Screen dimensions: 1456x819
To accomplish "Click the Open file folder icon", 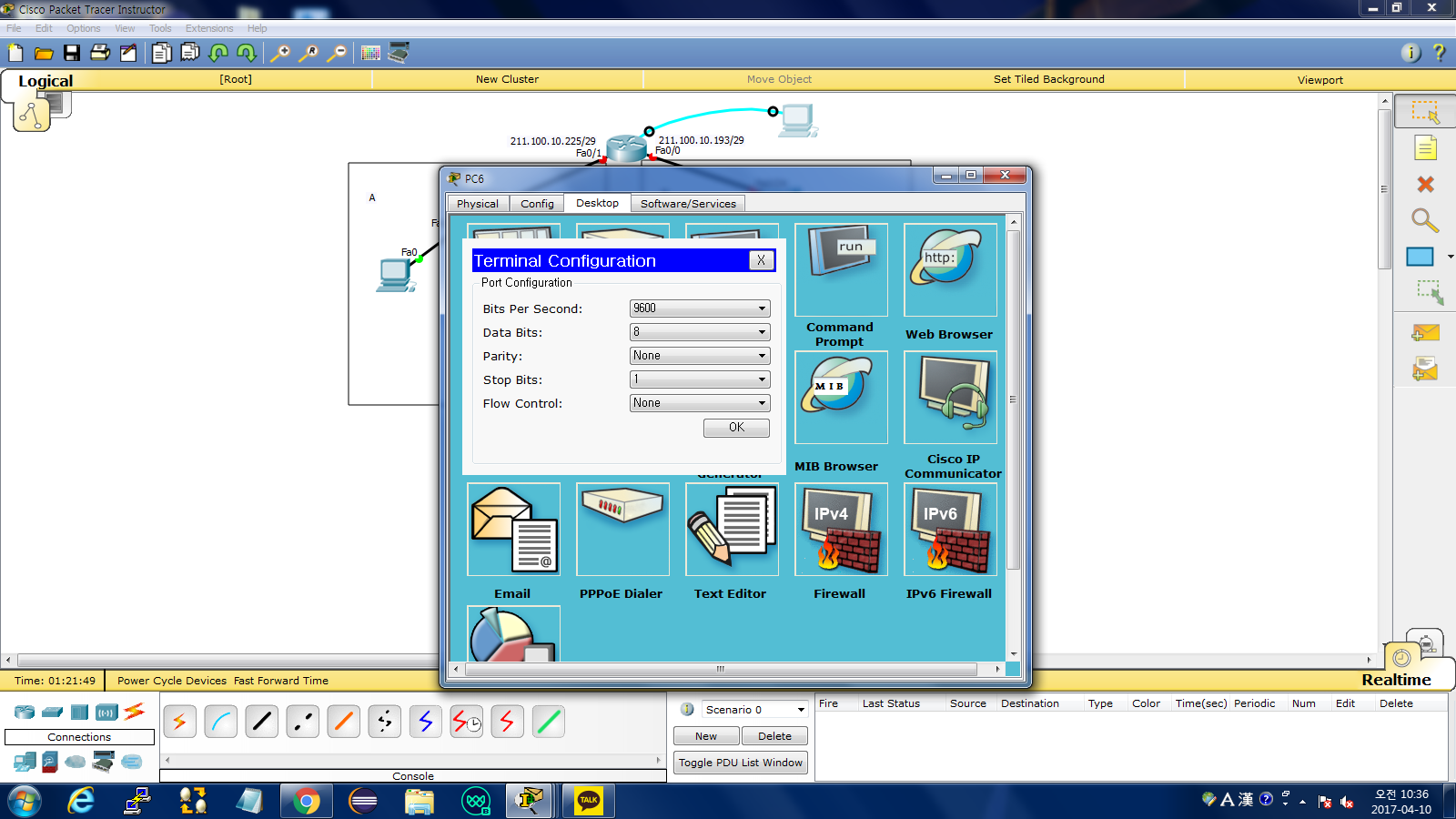I will point(44,53).
